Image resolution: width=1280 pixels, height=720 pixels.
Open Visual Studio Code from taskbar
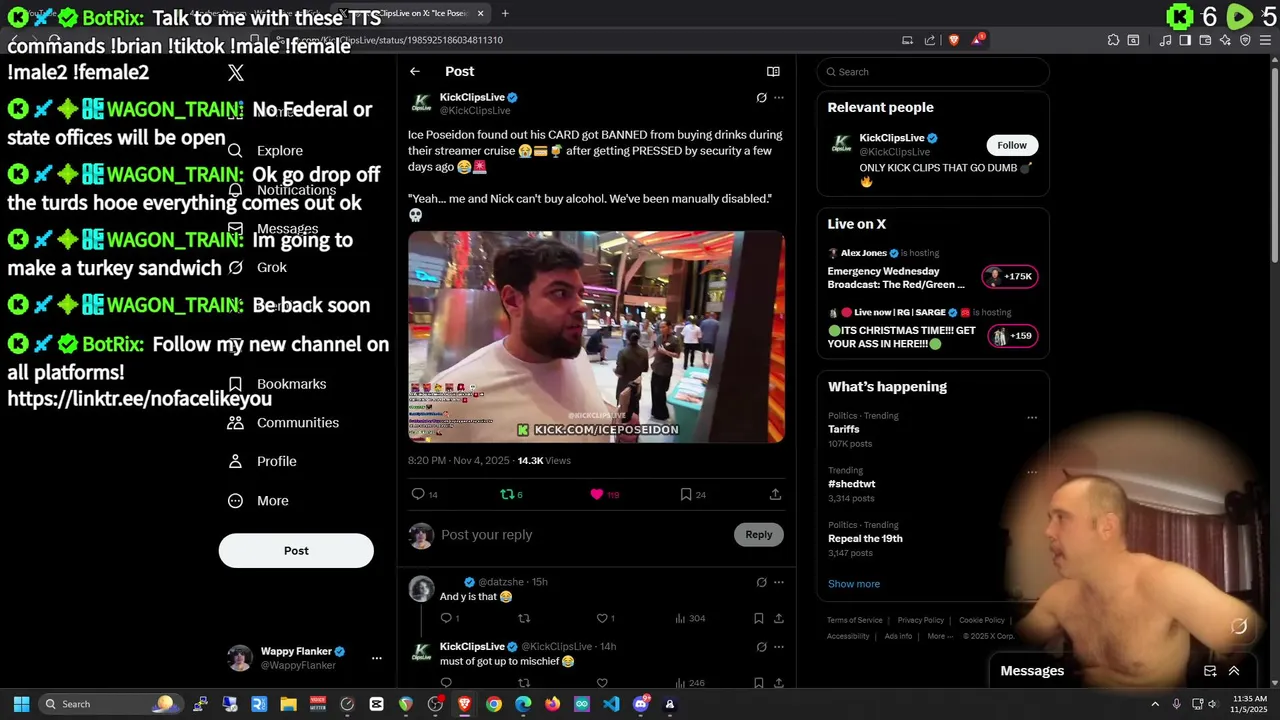pyautogui.click(x=611, y=704)
